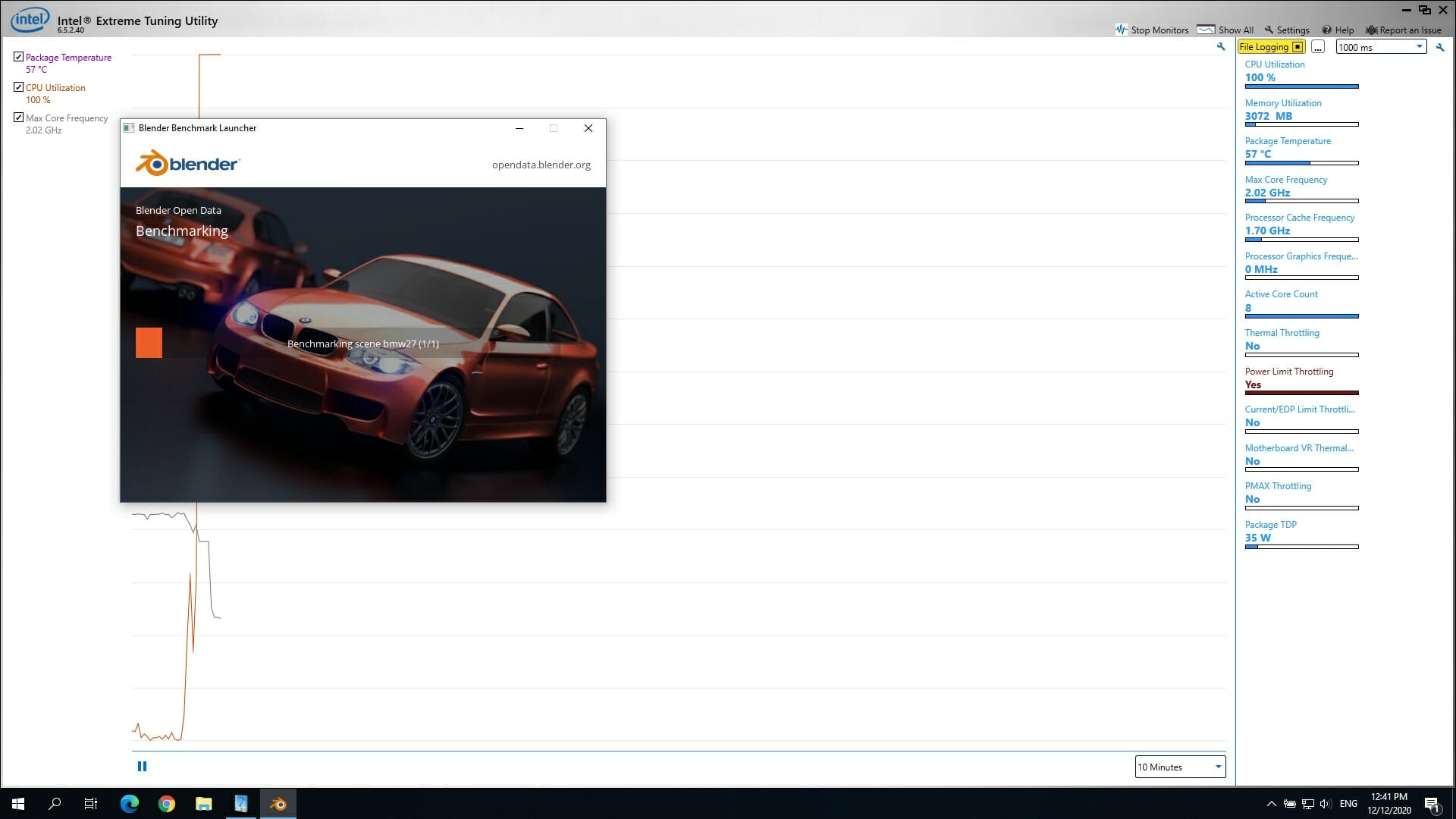Select PMAX Throttling monitor
The height and width of the screenshot is (819, 1456).
point(1301,496)
